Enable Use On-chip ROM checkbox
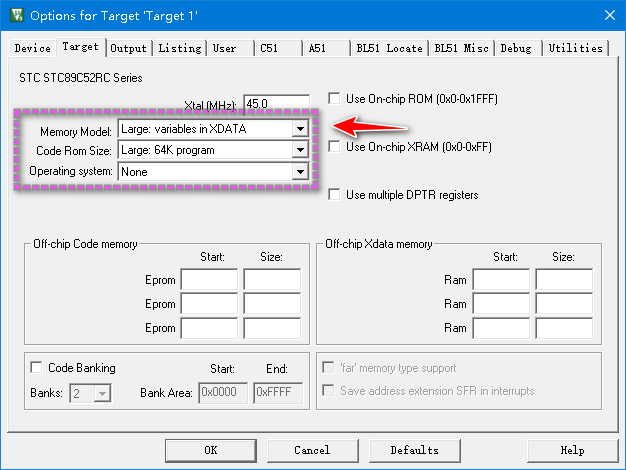 (334, 98)
